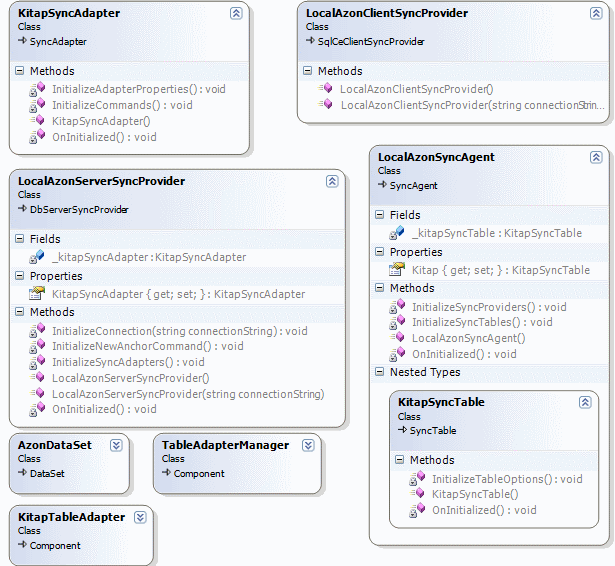Viewport: 615px width, 566px height.
Task: Toggle Methods section in KitapSyncAdapter
Action: tap(21, 72)
